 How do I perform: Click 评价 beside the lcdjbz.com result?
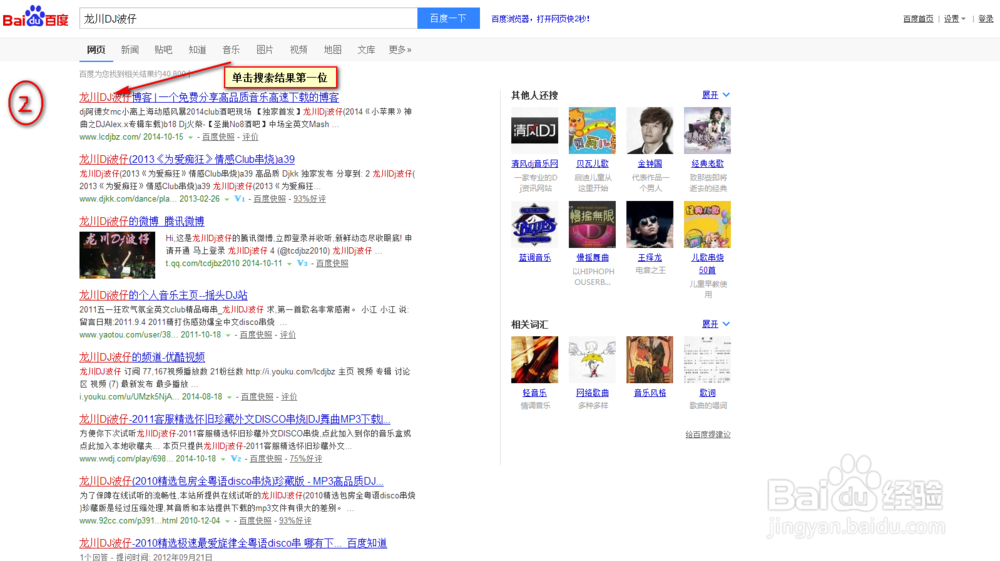[x=250, y=137]
